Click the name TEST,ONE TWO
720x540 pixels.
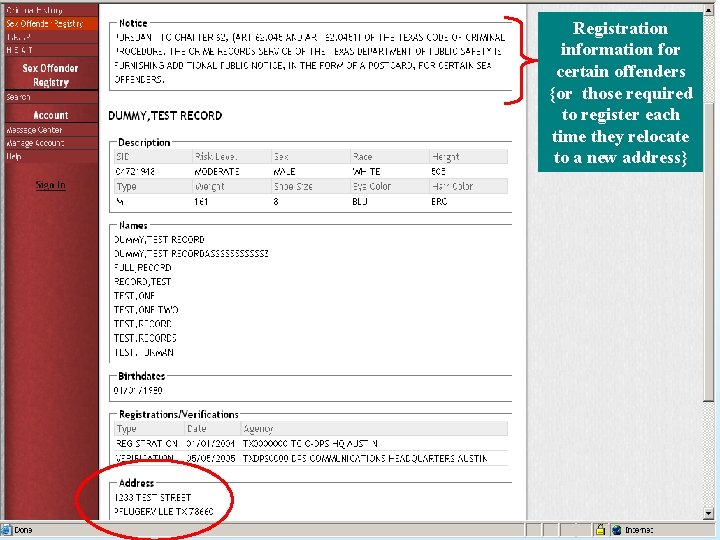click(x=146, y=310)
